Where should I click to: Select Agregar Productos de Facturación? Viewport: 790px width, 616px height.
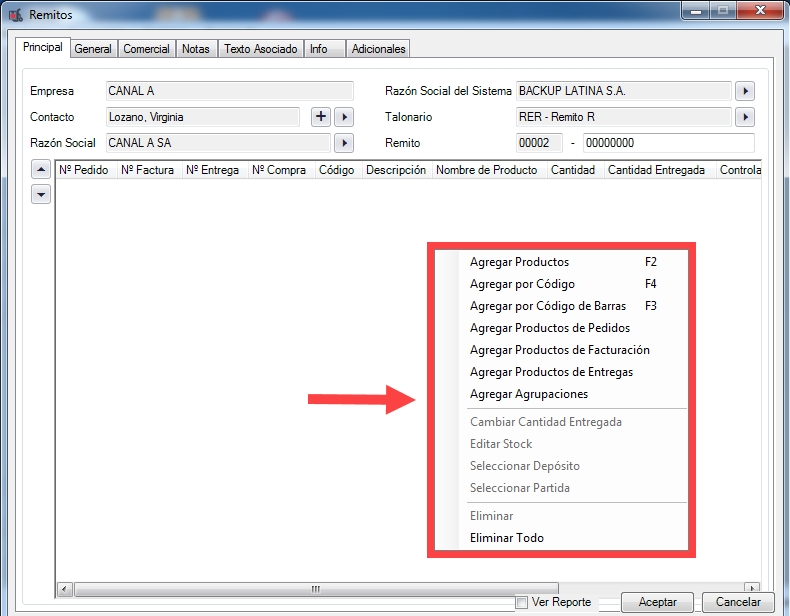562,350
